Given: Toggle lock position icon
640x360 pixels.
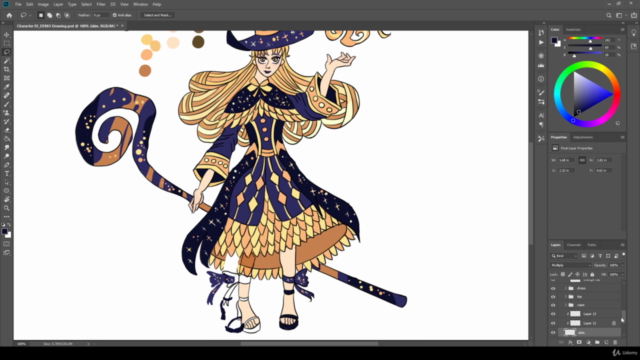Looking at the screenshot, I should [578, 274].
